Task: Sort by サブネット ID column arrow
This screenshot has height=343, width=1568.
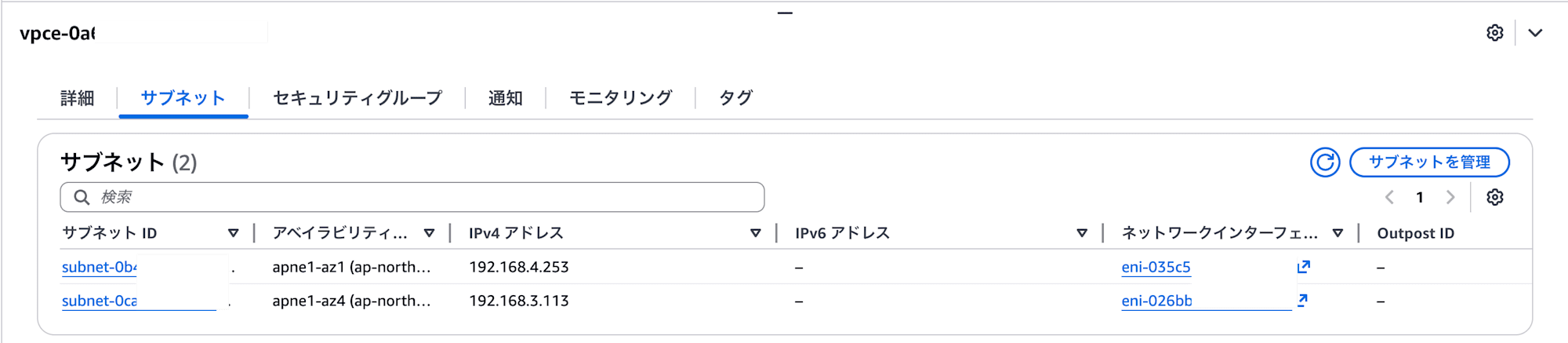Action: coord(233,233)
